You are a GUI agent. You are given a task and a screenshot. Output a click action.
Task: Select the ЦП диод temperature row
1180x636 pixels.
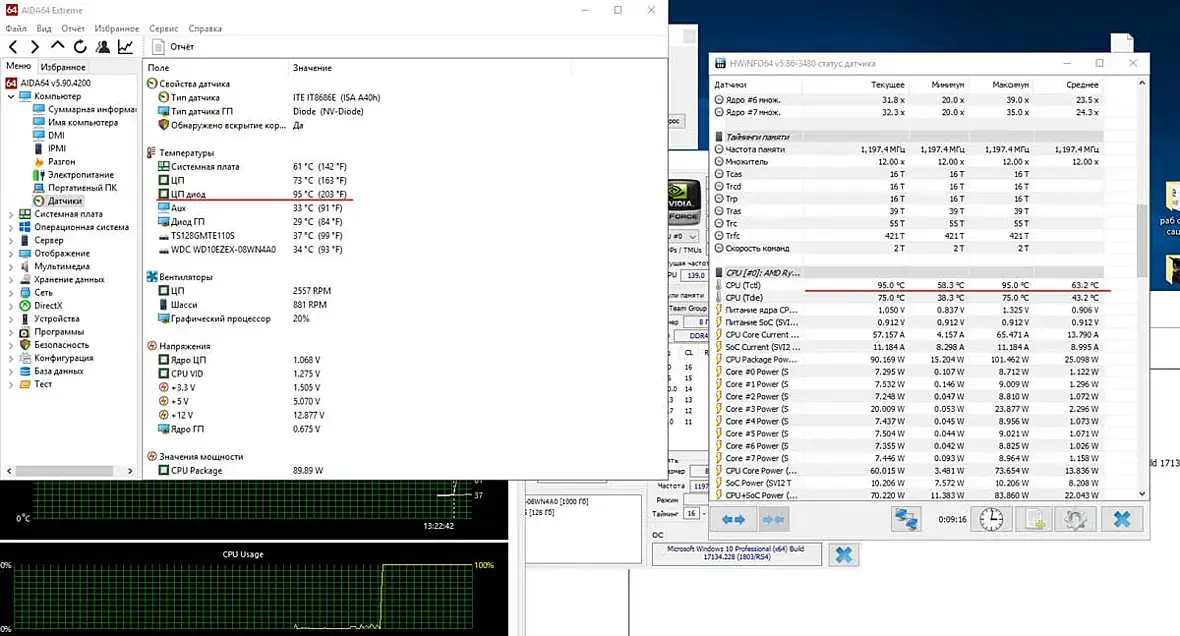[x=252, y=194]
